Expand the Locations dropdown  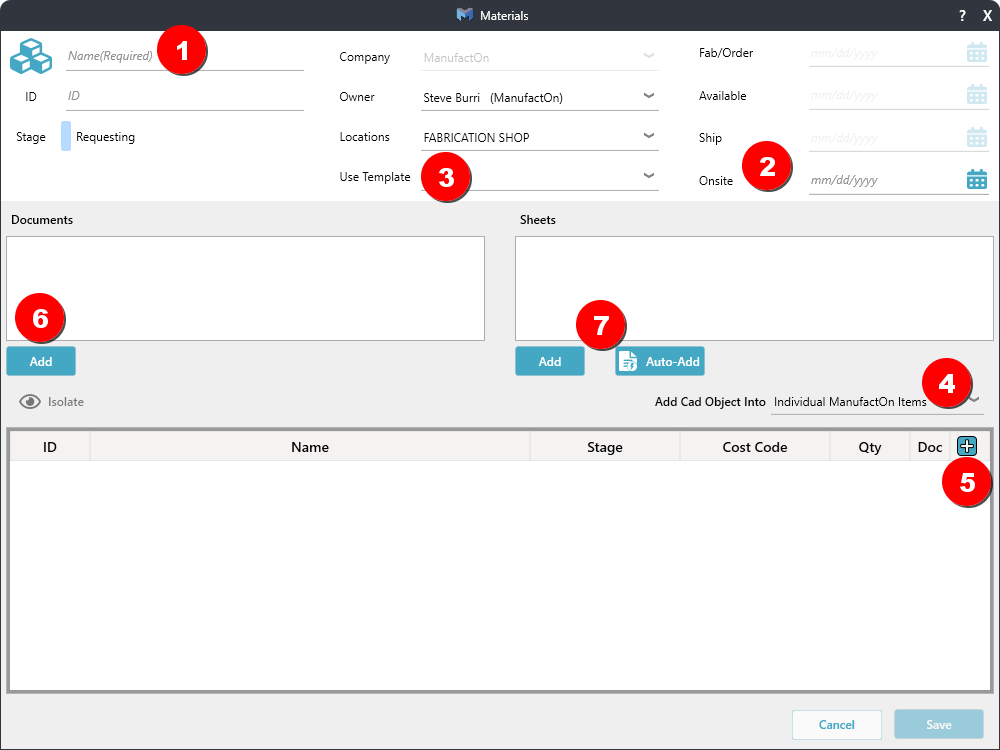[x=649, y=136]
